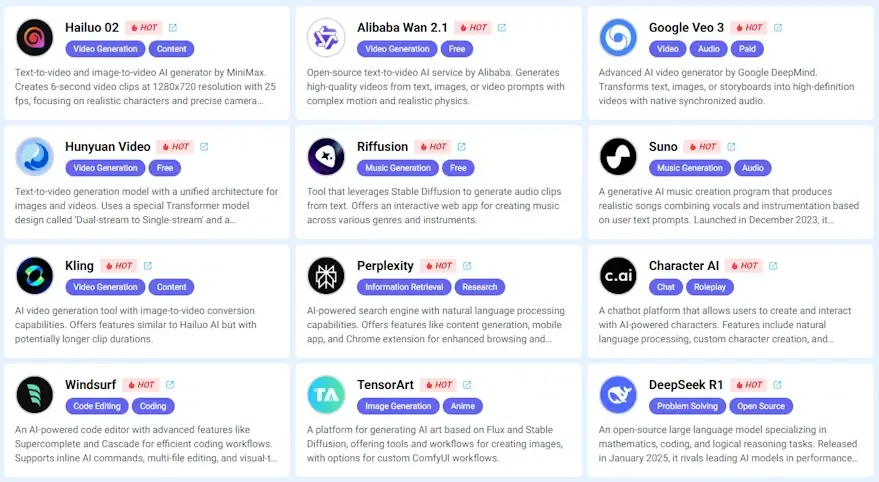Open the external link icon beside Alibaba Wan 2.1
The image size is (879, 482).
click(502, 27)
